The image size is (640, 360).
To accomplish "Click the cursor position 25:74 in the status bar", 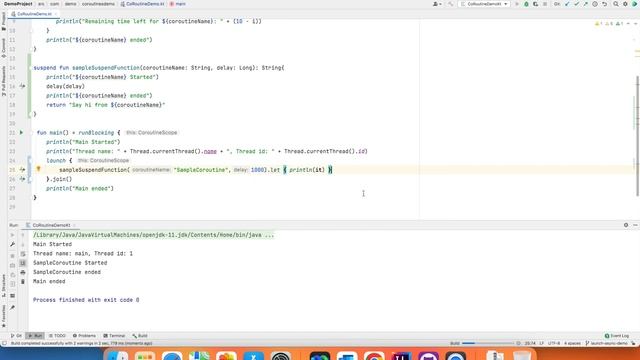I will coord(530,343).
